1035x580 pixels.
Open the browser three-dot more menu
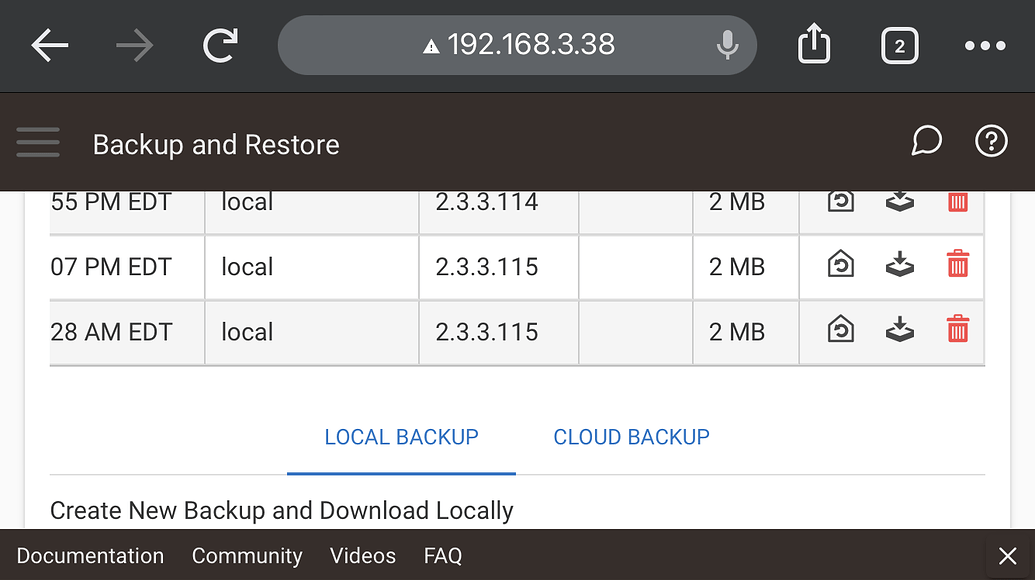985,45
